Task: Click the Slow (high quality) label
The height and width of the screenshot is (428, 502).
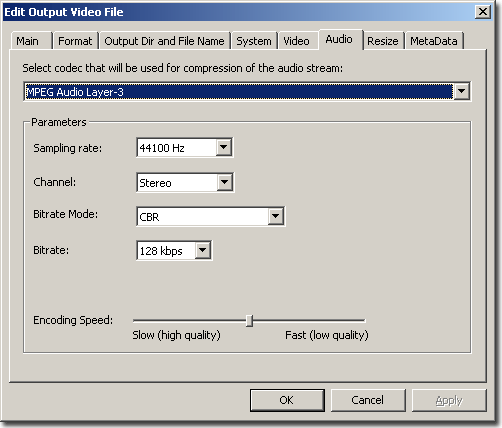Action: [176, 335]
